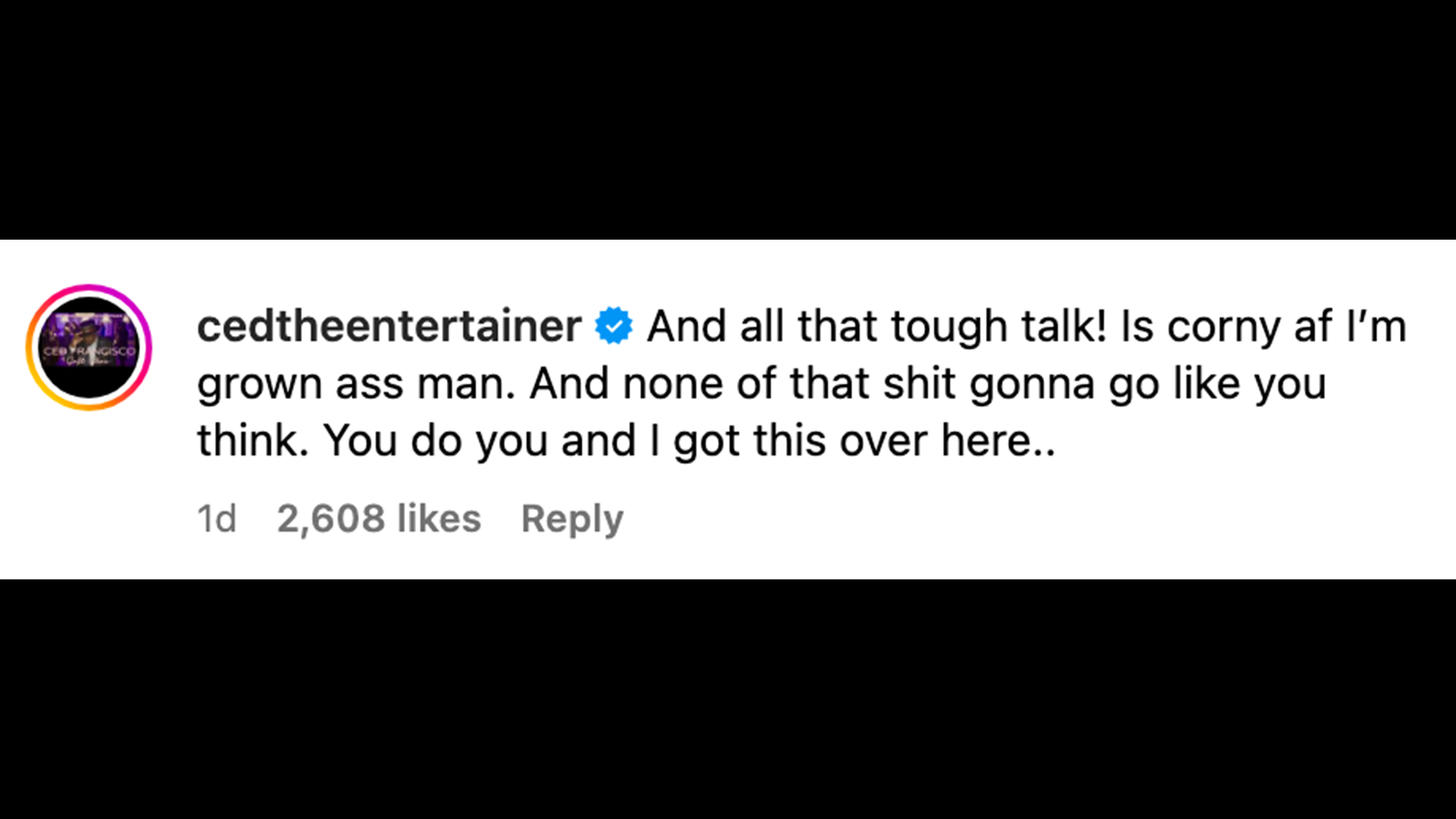Open cedtheentertainer's profile picture story

point(89,347)
